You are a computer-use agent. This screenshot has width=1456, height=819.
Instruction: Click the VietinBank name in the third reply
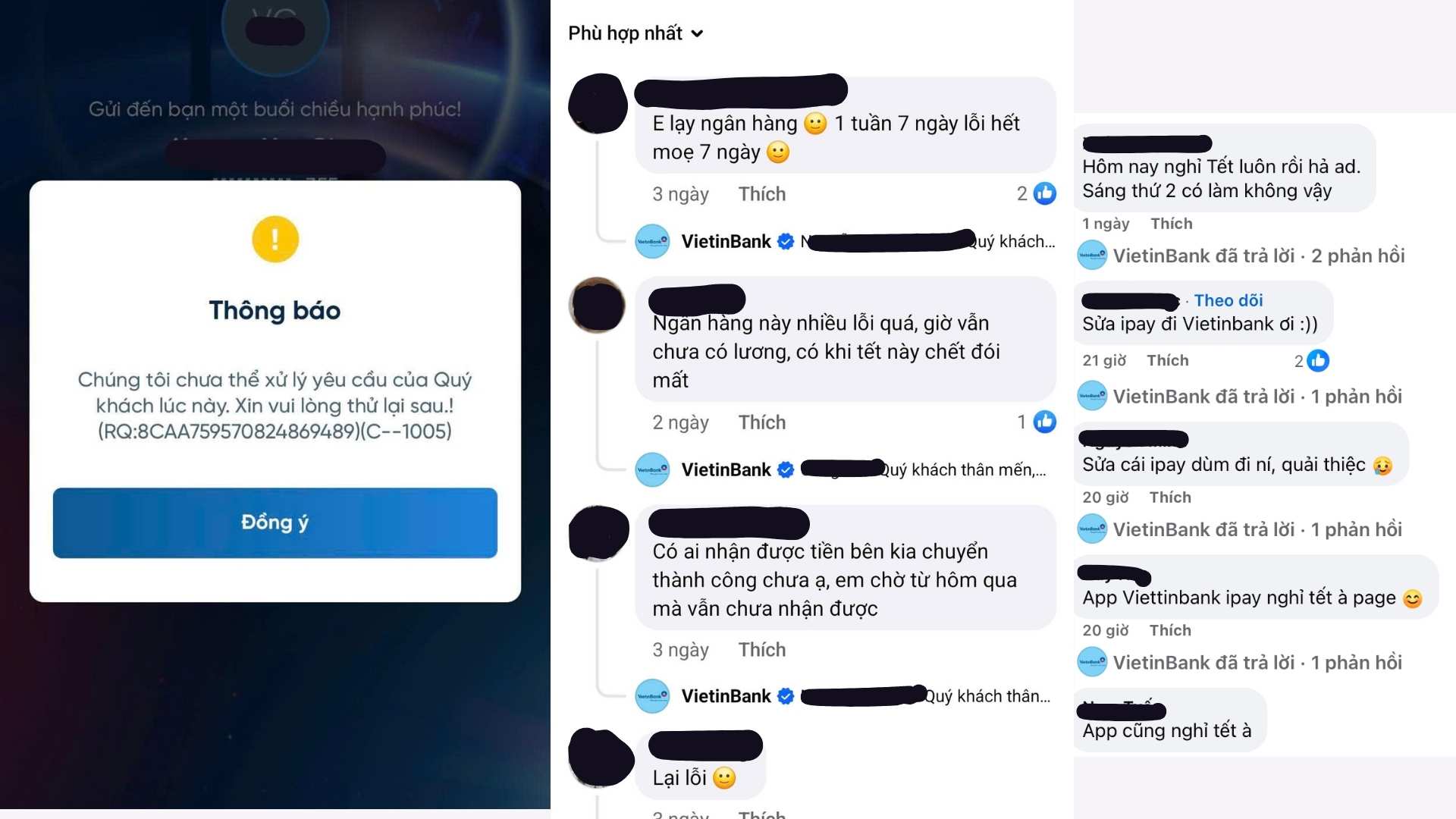(726, 696)
